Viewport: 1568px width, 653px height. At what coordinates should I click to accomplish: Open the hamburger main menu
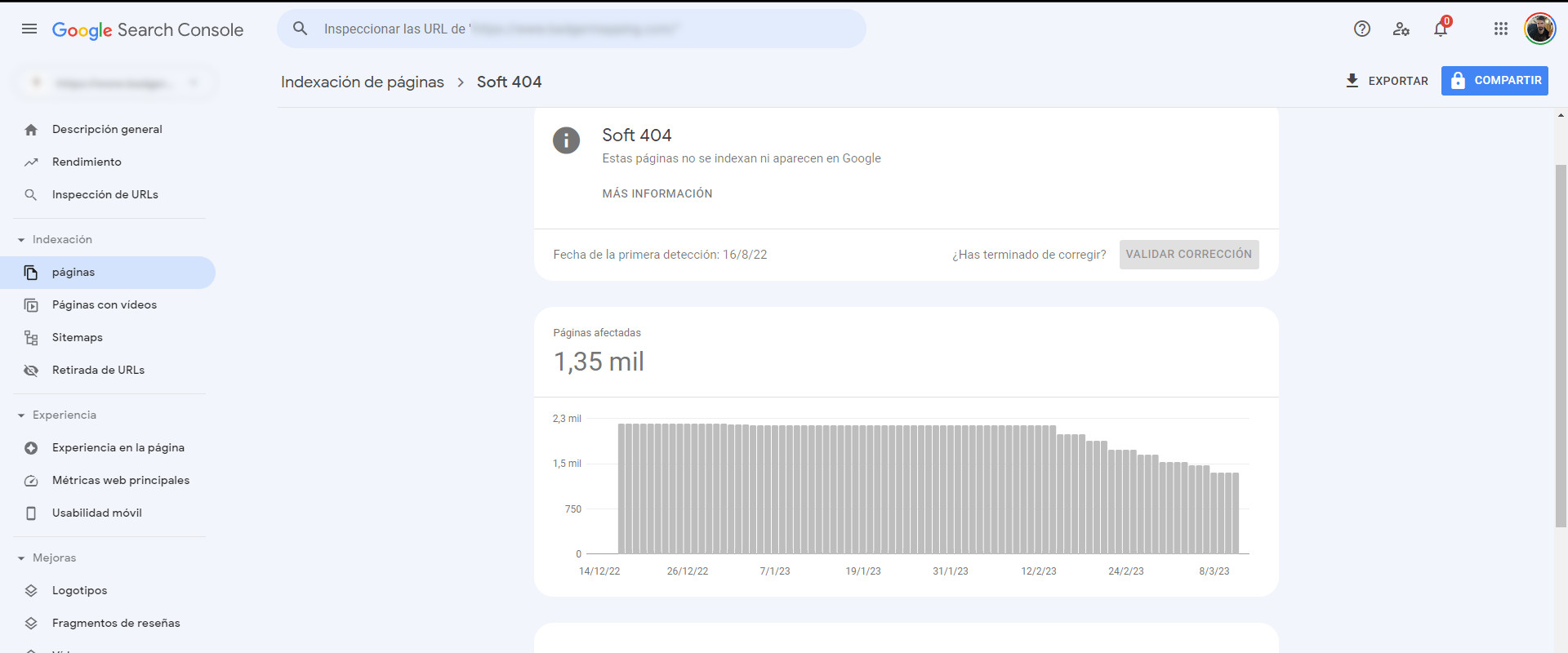29,29
